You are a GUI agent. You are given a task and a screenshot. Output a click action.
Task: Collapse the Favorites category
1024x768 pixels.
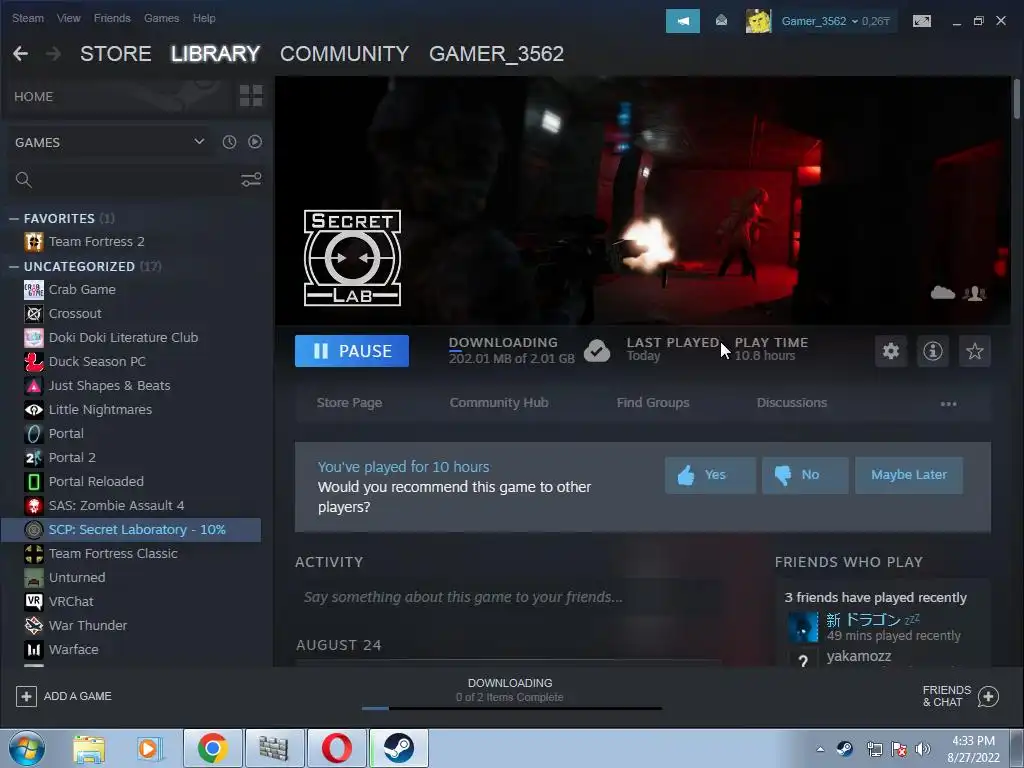pyautogui.click(x=14, y=218)
